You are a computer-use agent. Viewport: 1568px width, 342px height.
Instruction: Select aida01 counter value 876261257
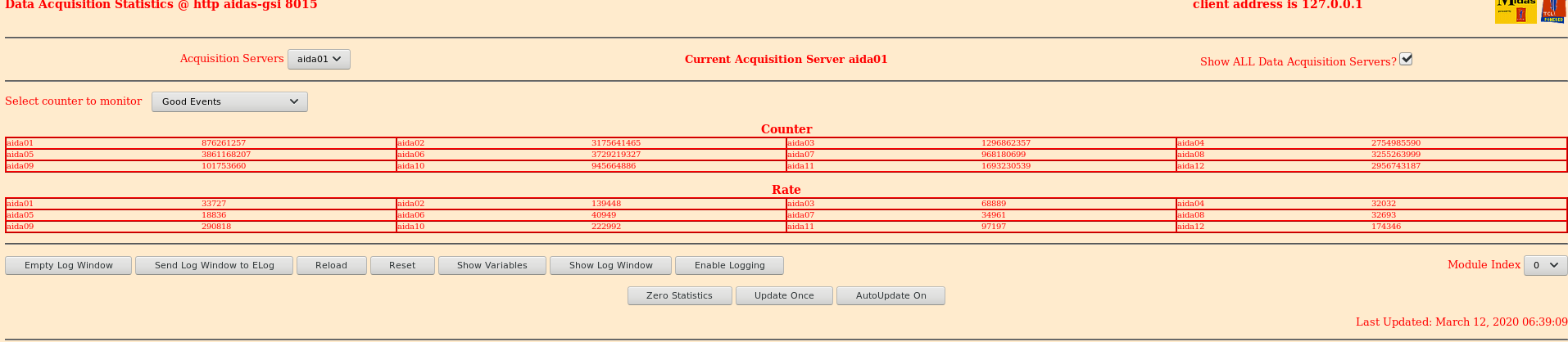coord(224,143)
